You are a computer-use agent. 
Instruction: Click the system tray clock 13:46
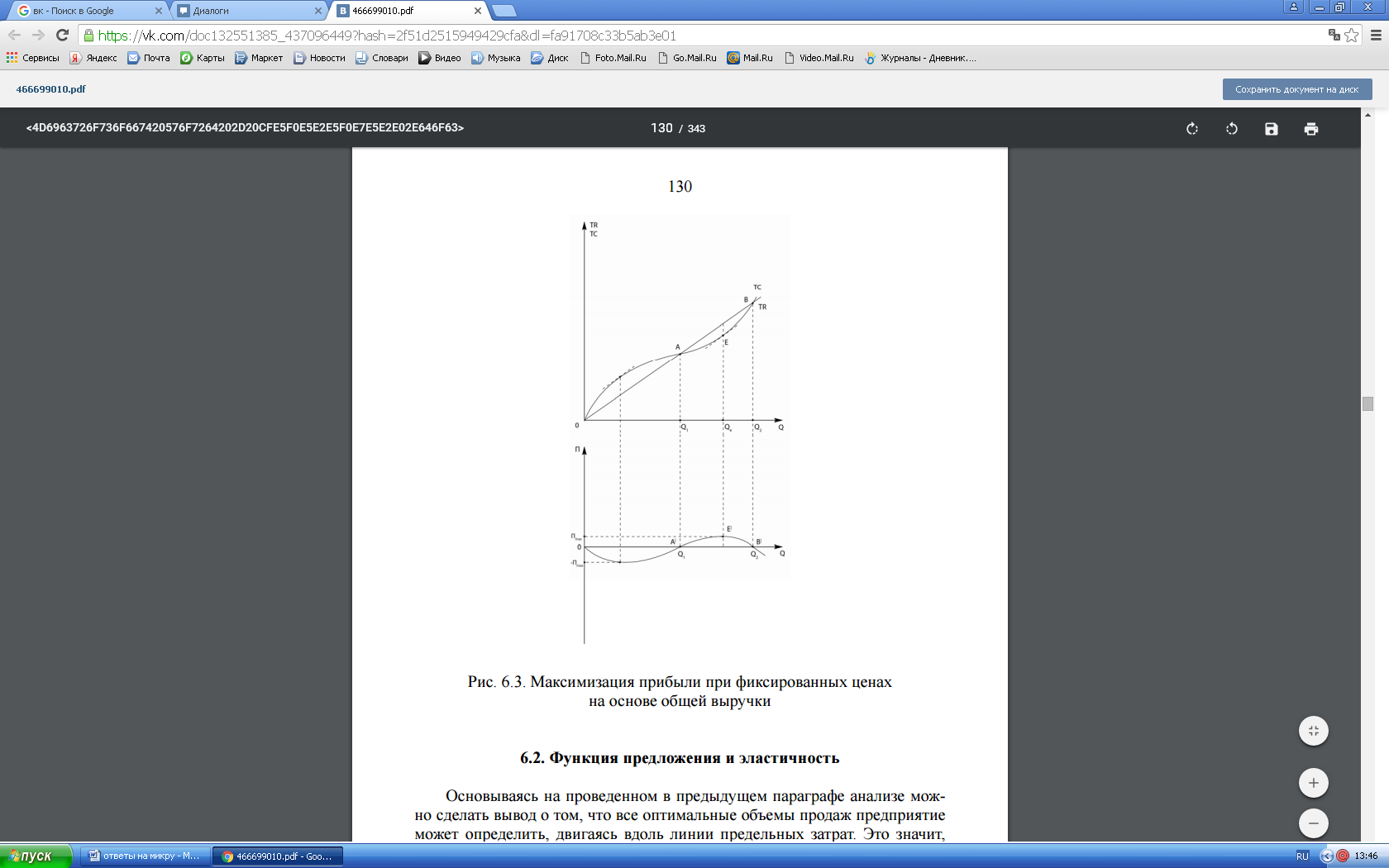[x=1366, y=856]
